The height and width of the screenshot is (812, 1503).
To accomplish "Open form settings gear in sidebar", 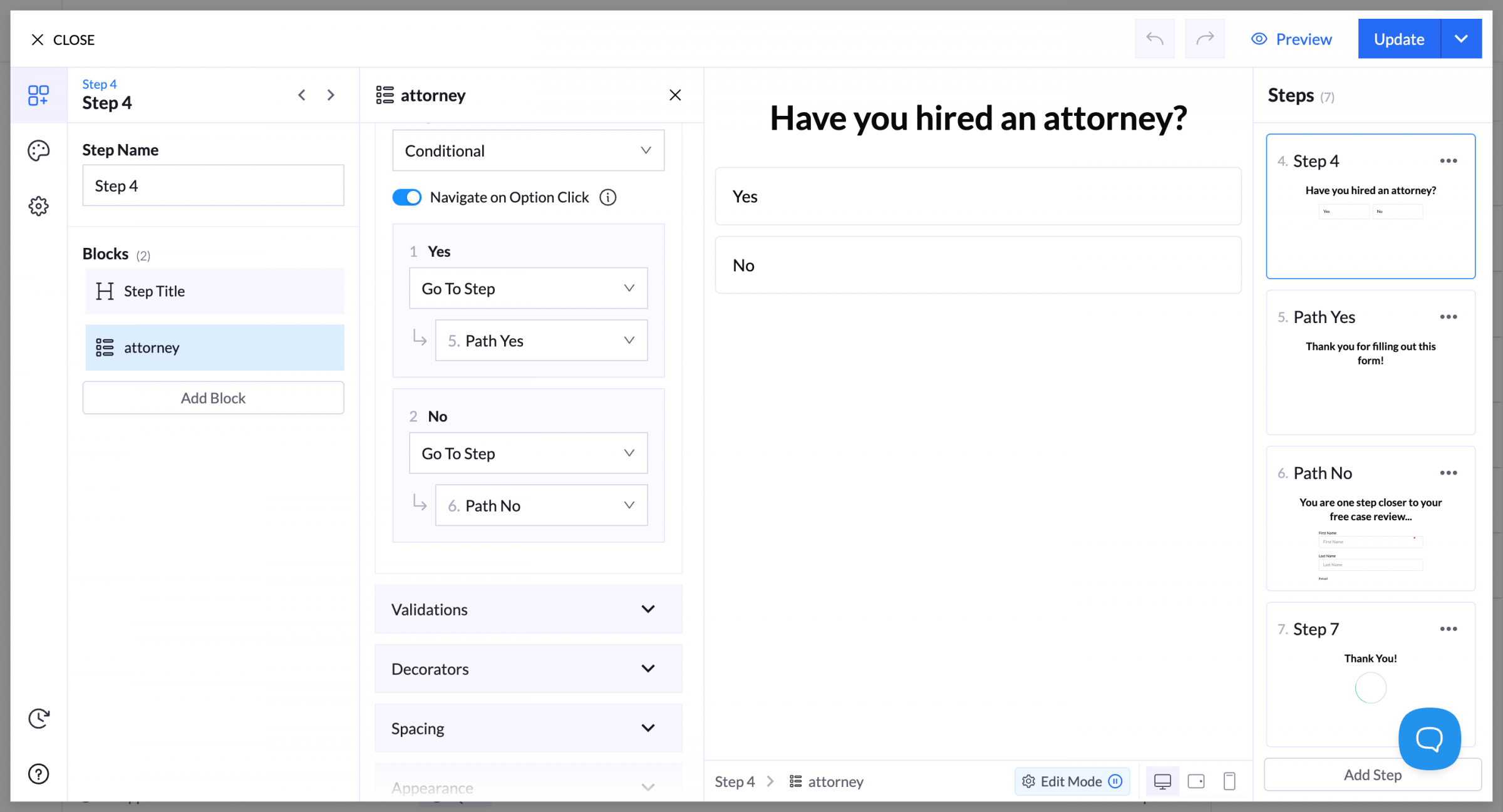I will click(38, 206).
